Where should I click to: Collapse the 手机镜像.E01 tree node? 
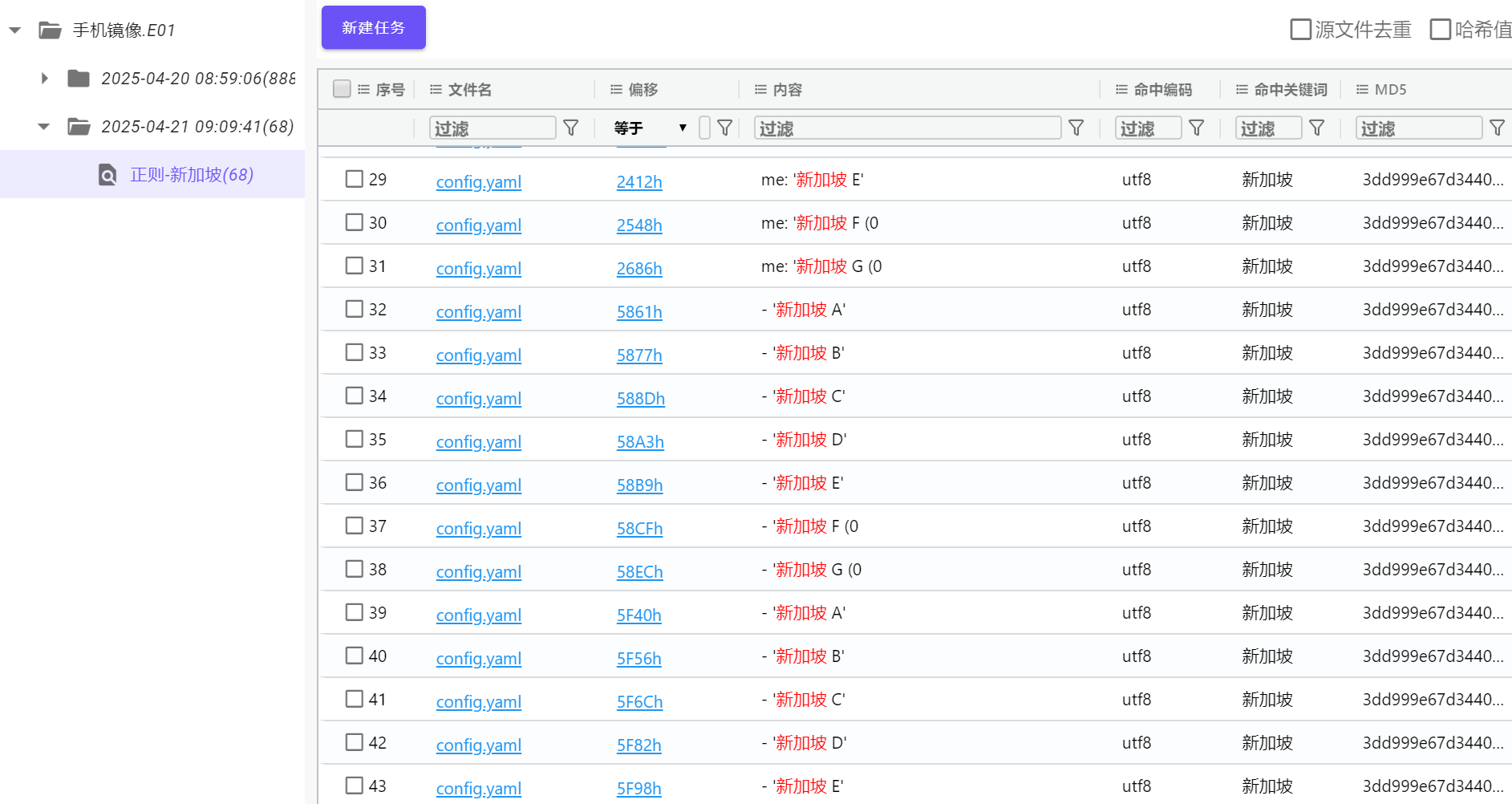14,30
